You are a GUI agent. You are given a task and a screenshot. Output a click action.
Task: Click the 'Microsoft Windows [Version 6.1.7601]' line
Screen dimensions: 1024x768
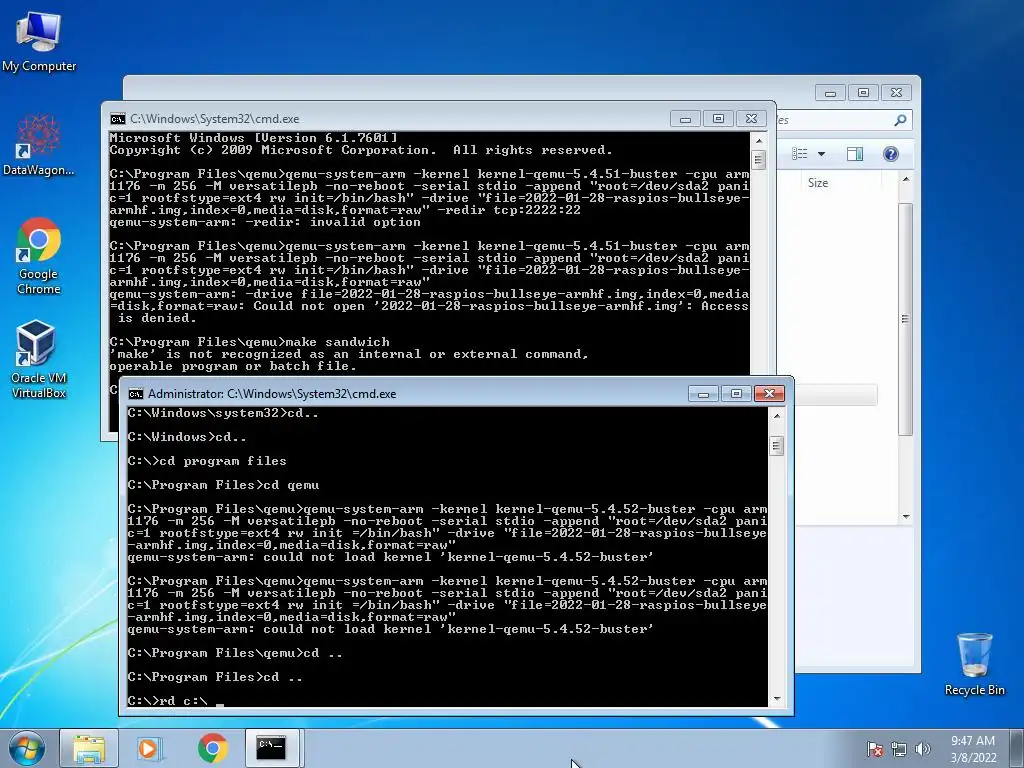[x=253, y=138]
